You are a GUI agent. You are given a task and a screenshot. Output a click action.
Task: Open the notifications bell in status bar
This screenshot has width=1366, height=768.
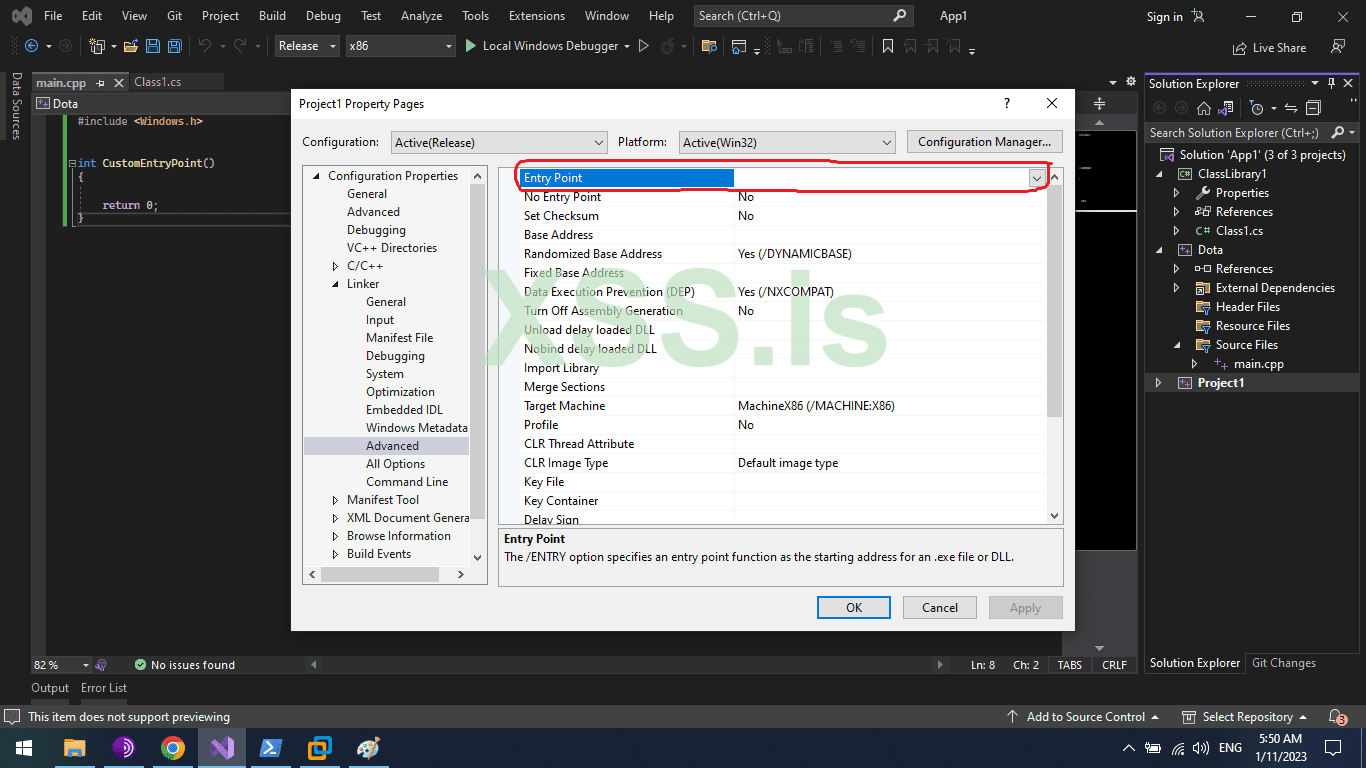pyautogui.click(x=1336, y=717)
